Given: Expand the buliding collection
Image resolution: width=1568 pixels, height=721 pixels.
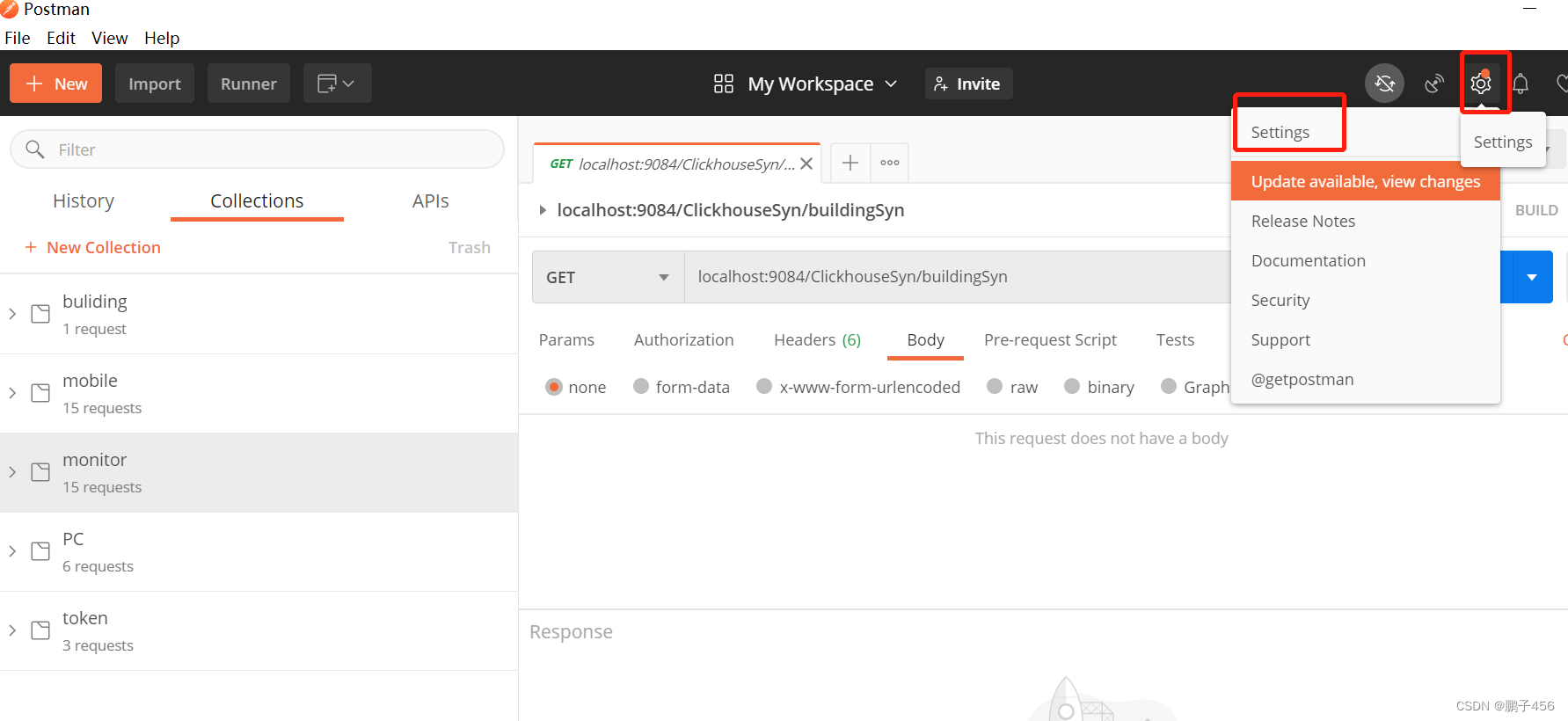Looking at the screenshot, I should point(12,314).
